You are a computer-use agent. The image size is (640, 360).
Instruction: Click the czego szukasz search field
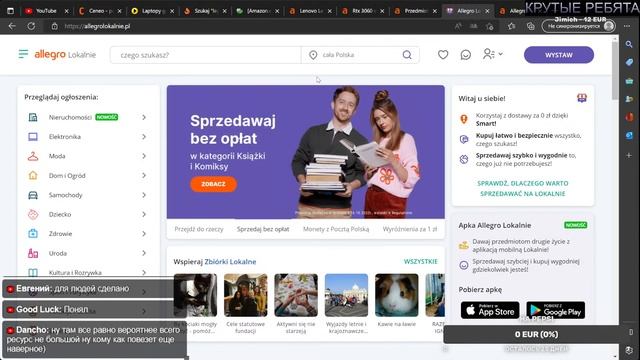pyautogui.click(x=205, y=55)
